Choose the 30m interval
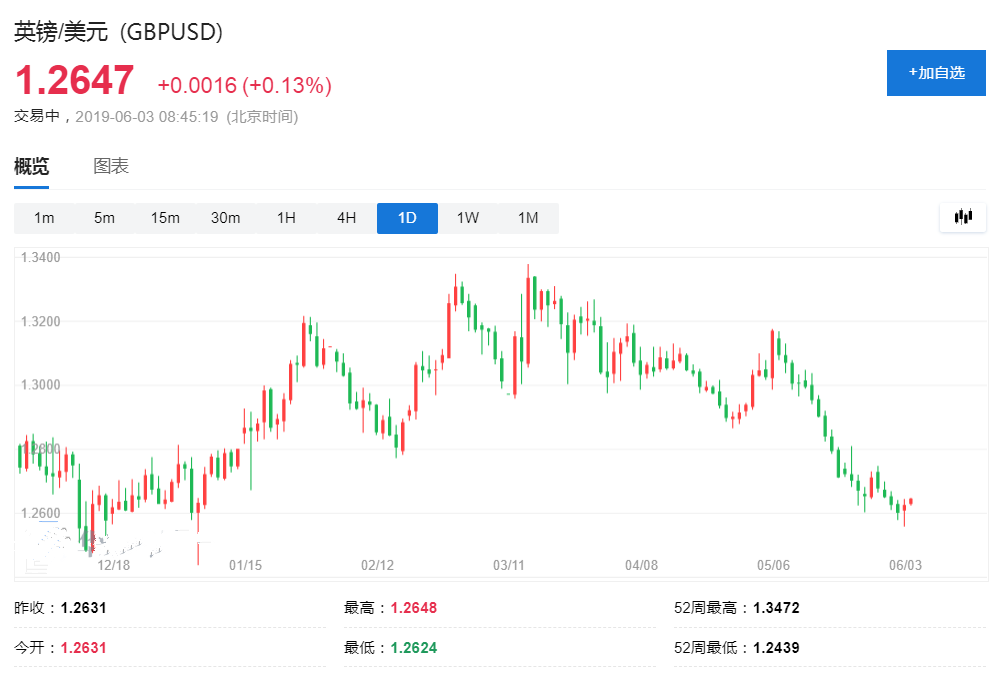Screen dimensions: 1005x677 pos(225,218)
